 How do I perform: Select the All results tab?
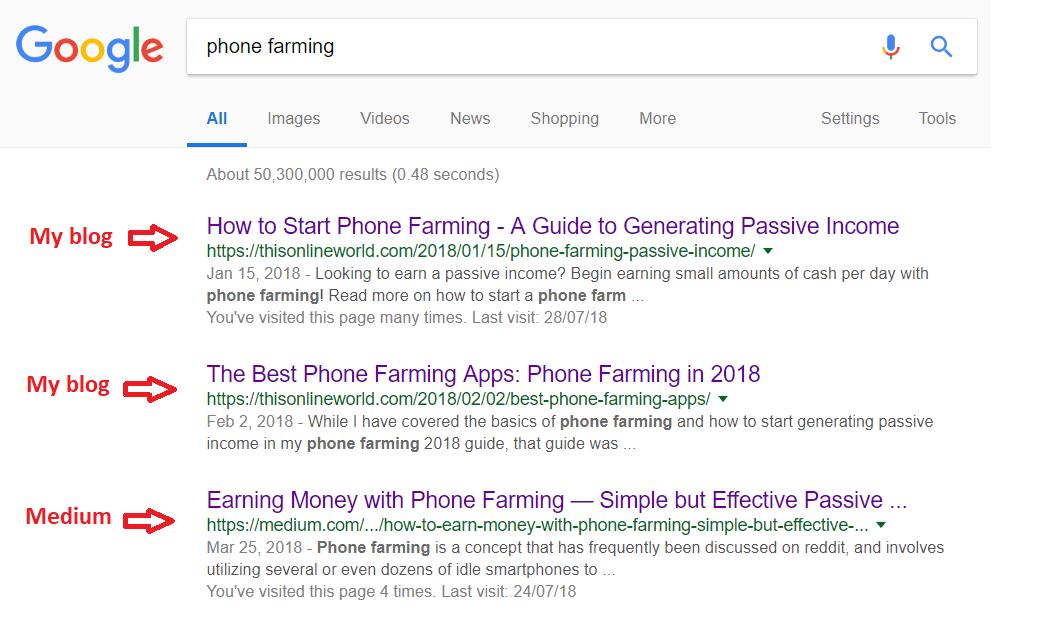(217, 118)
